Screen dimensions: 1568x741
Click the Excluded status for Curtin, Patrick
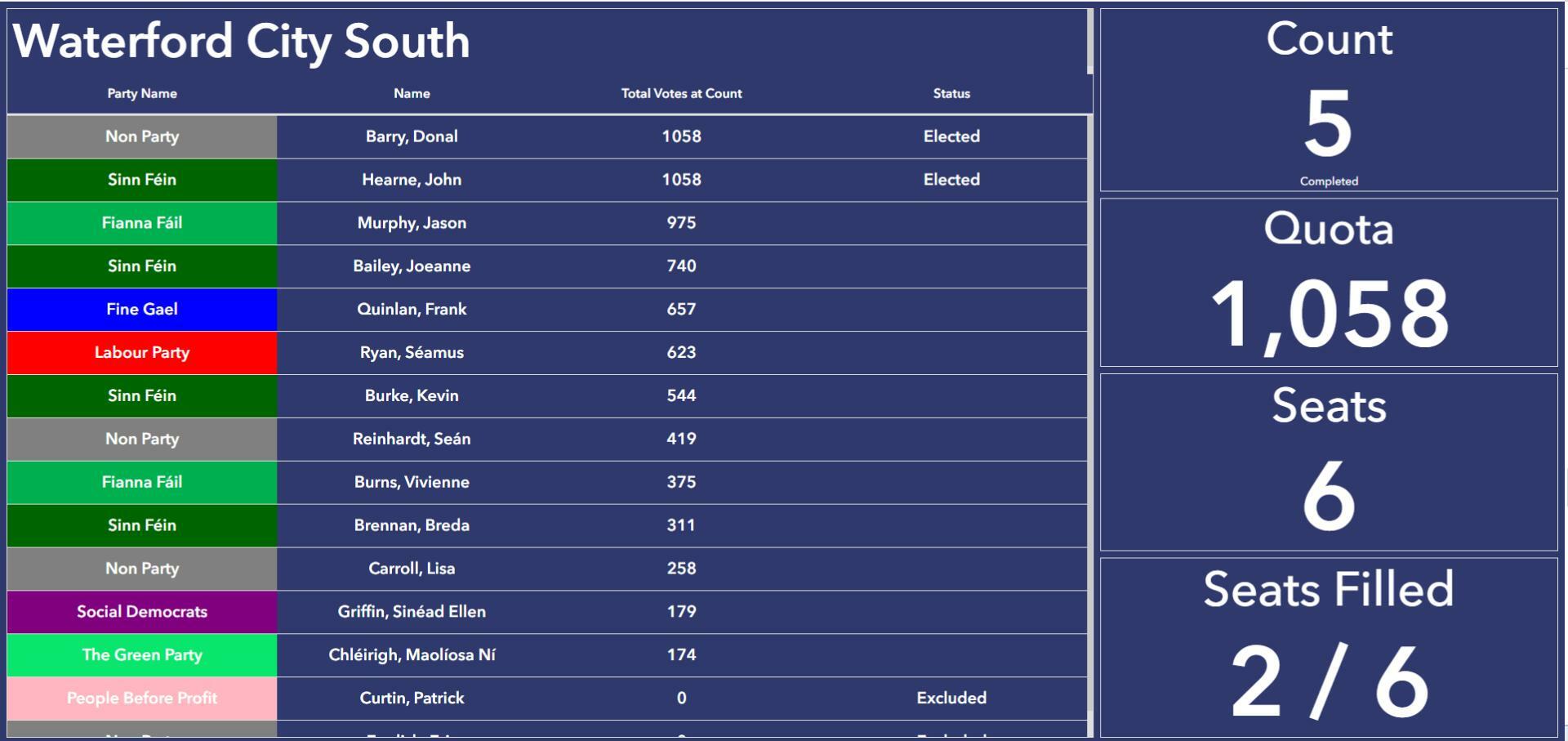coord(951,699)
